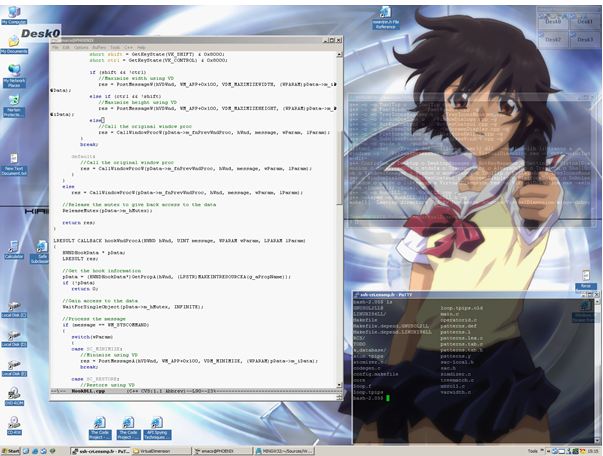Screen dimensions: 603x456
Task: Switch to Desk0 in desktop switcher
Action: click(553, 22)
